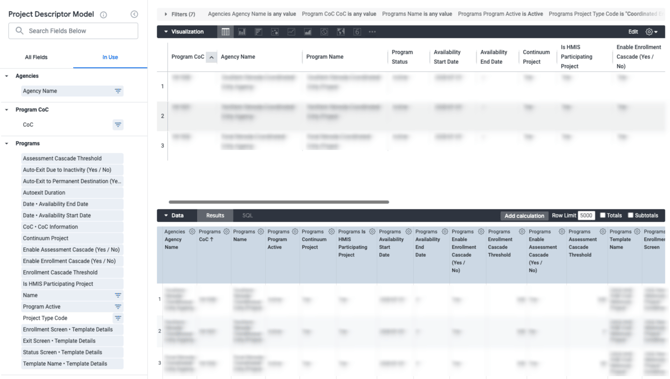Click the Search Fields Below input

point(73,31)
